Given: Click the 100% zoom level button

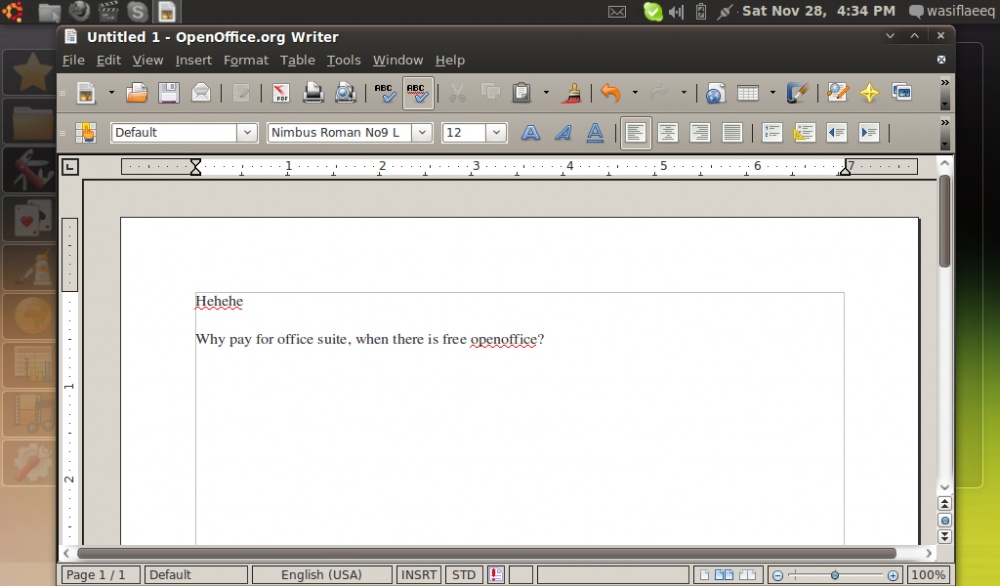Looking at the screenshot, I should point(928,575).
